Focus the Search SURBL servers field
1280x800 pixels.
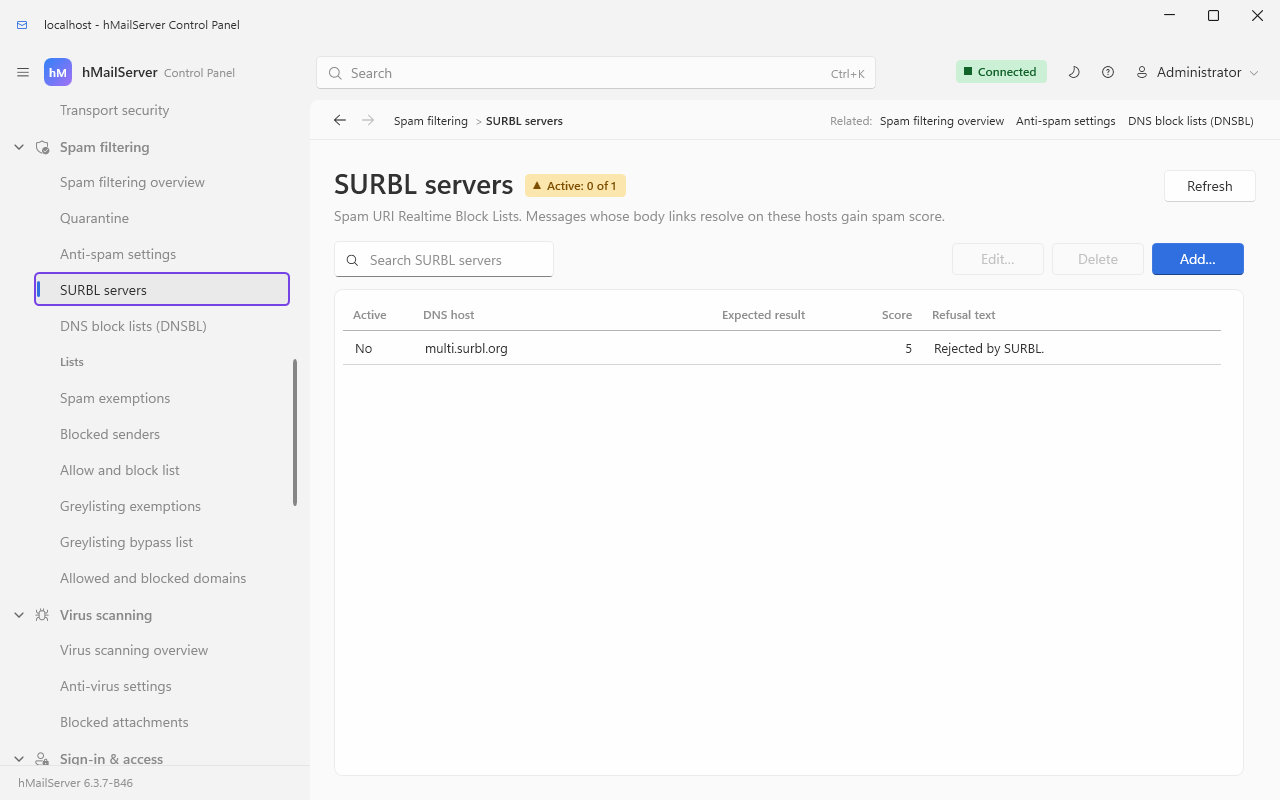pos(444,260)
